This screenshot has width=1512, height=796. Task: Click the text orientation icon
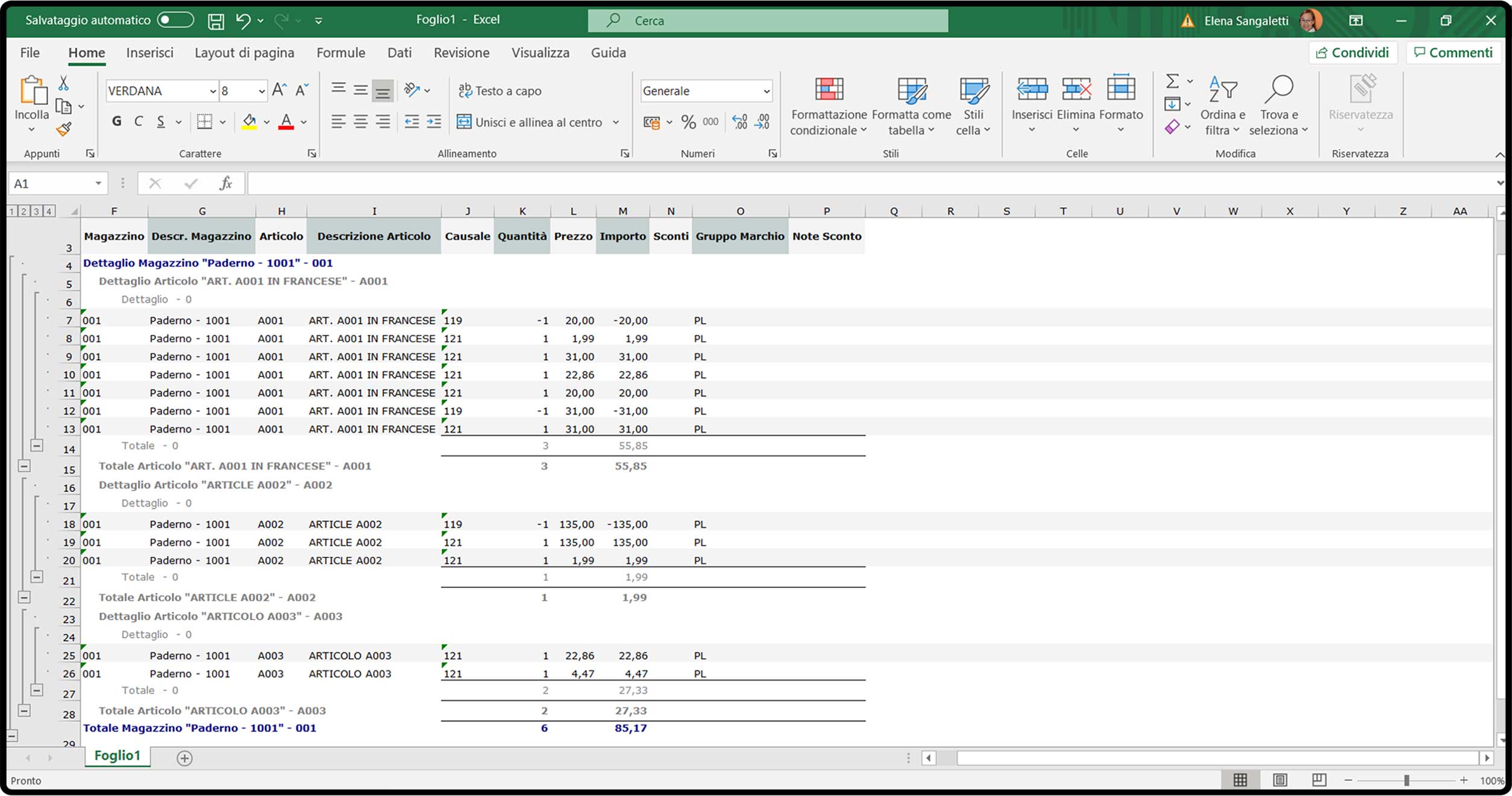coord(412,90)
